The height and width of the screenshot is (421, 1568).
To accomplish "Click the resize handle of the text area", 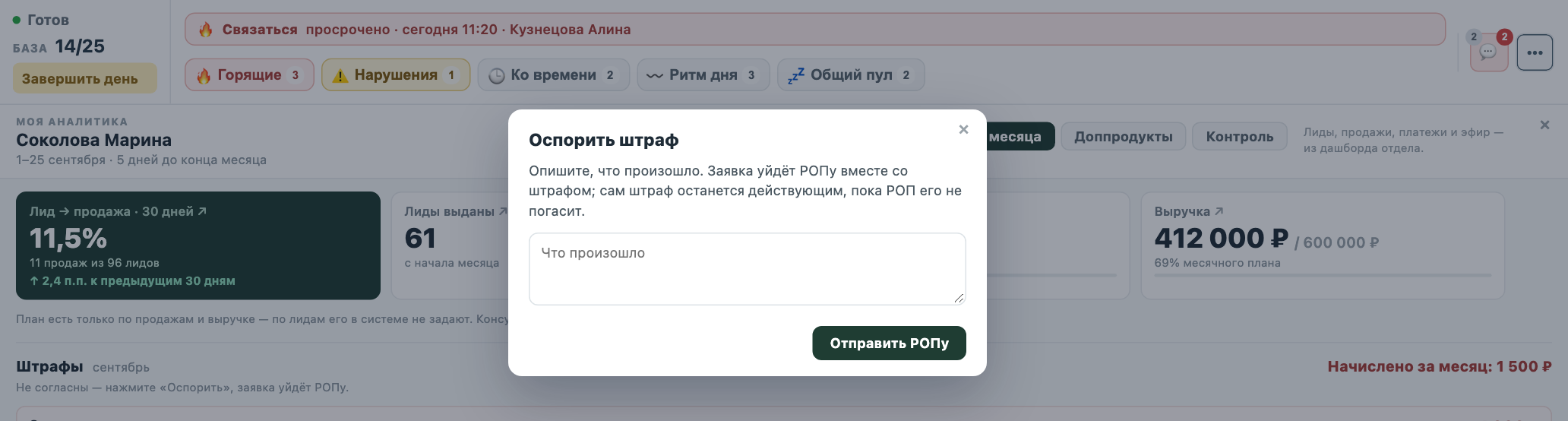I will coord(959,299).
